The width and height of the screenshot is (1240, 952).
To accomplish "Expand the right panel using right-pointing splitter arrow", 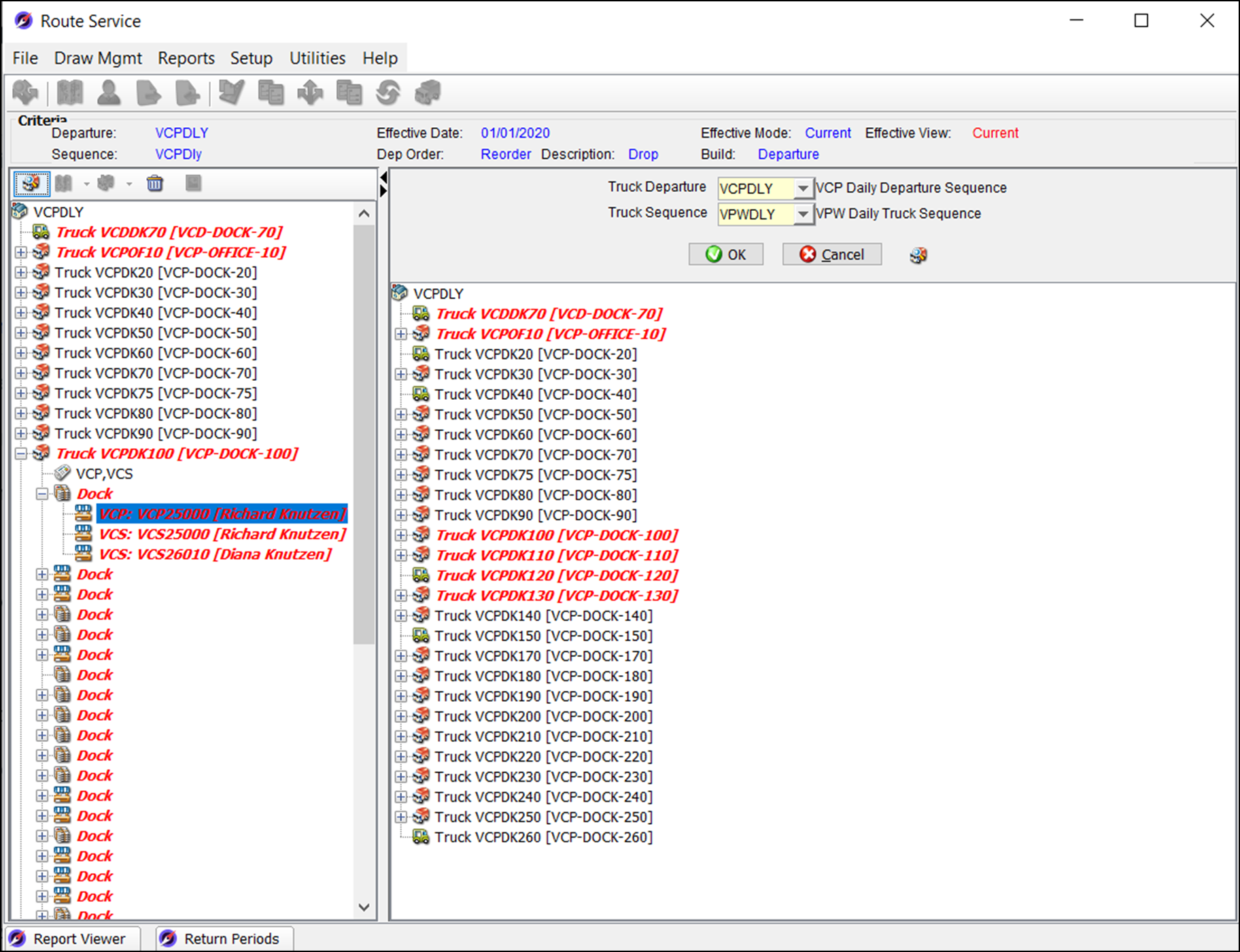I will (x=383, y=191).
